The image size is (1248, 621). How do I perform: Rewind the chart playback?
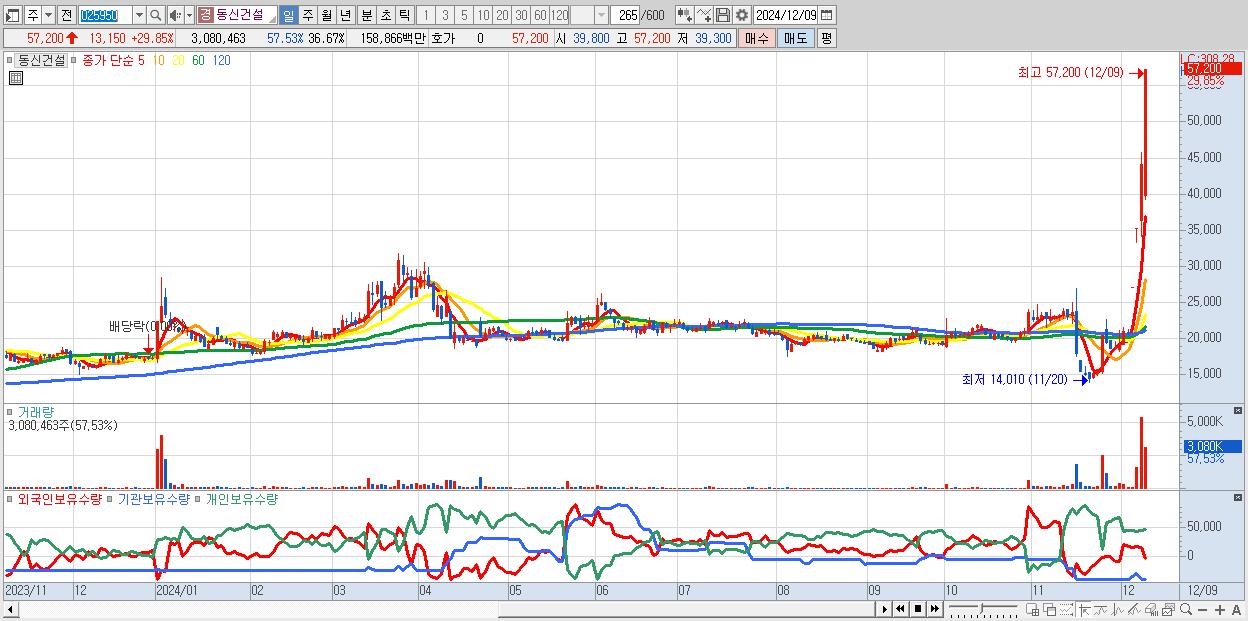pos(900,609)
